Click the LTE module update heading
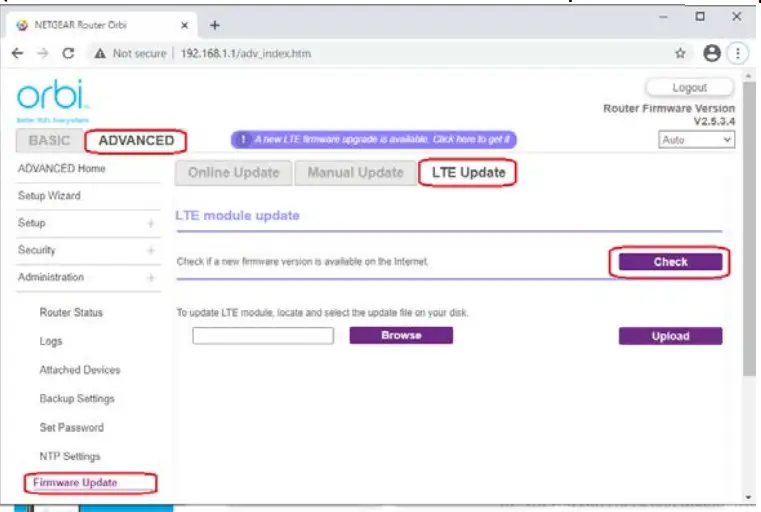Viewport: 761px width, 512px height. [x=237, y=215]
